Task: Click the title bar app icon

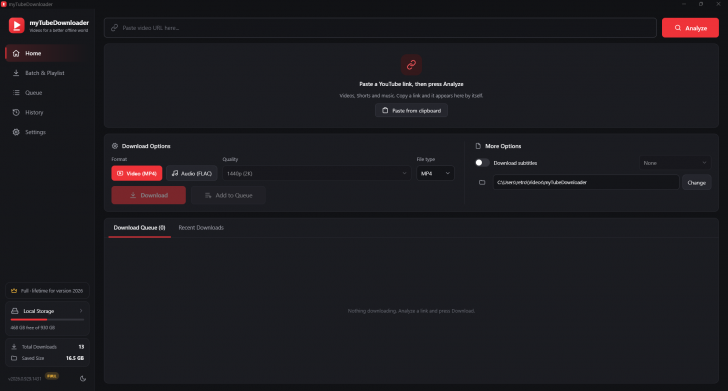Action: pos(4,4)
